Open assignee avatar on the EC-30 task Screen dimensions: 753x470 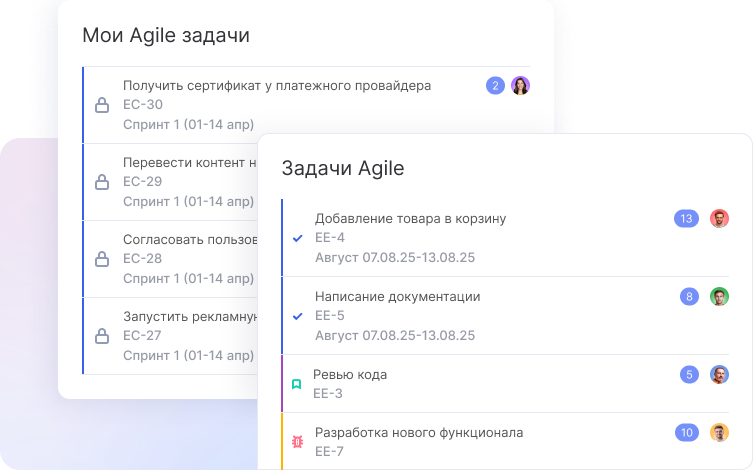click(520, 85)
